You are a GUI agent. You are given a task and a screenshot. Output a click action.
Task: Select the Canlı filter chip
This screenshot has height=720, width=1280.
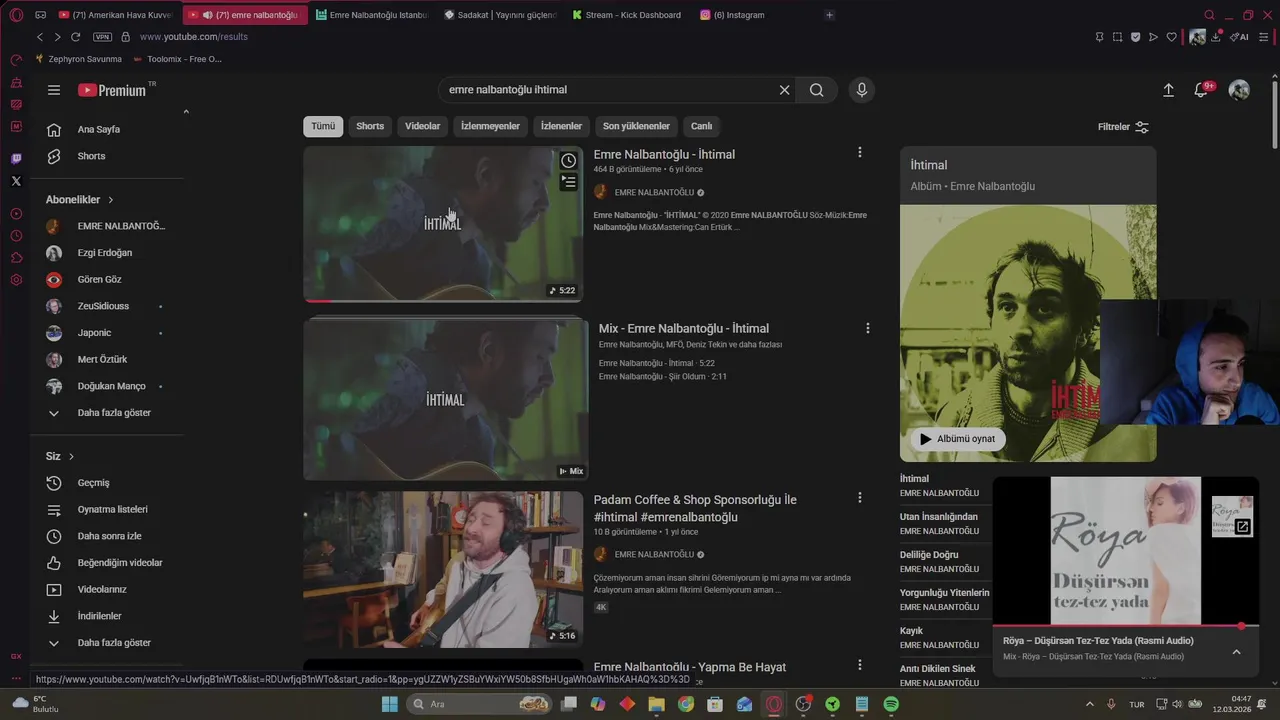(702, 126)
